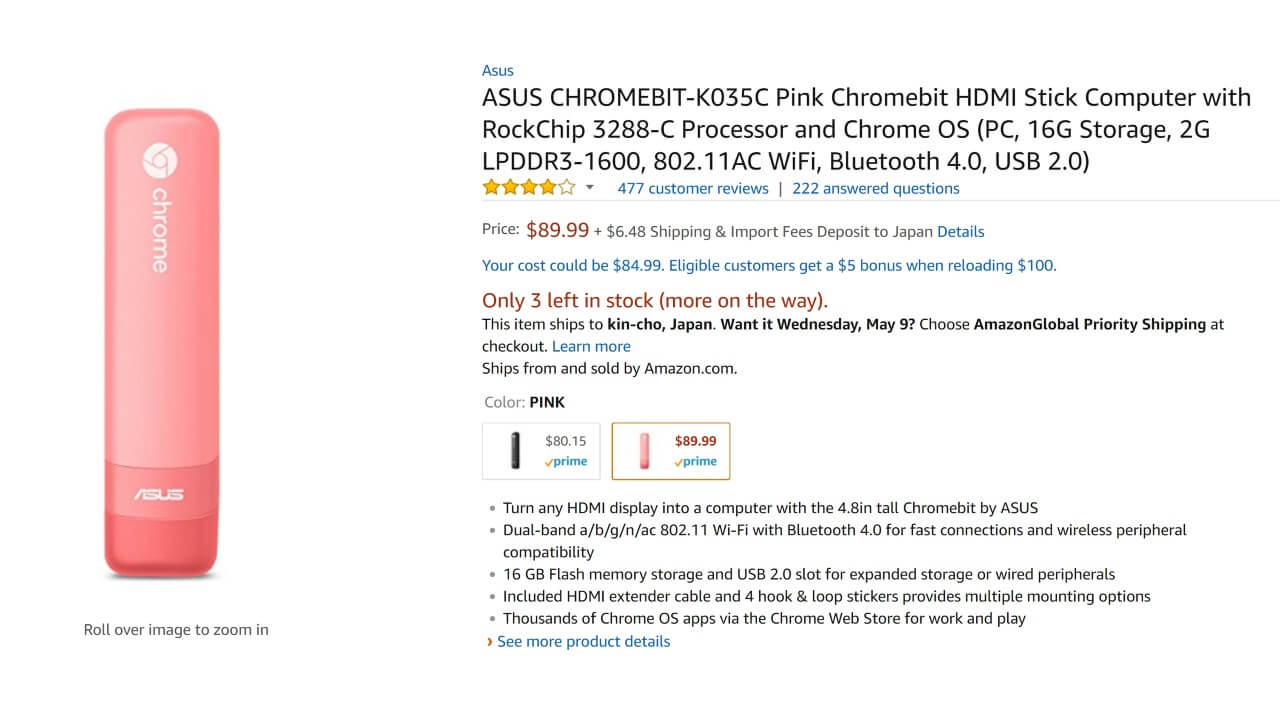Open the 477 customer reviews link
Image resolution: width=1280 pixels, height=720 pixels.
[x=693, y=188]
